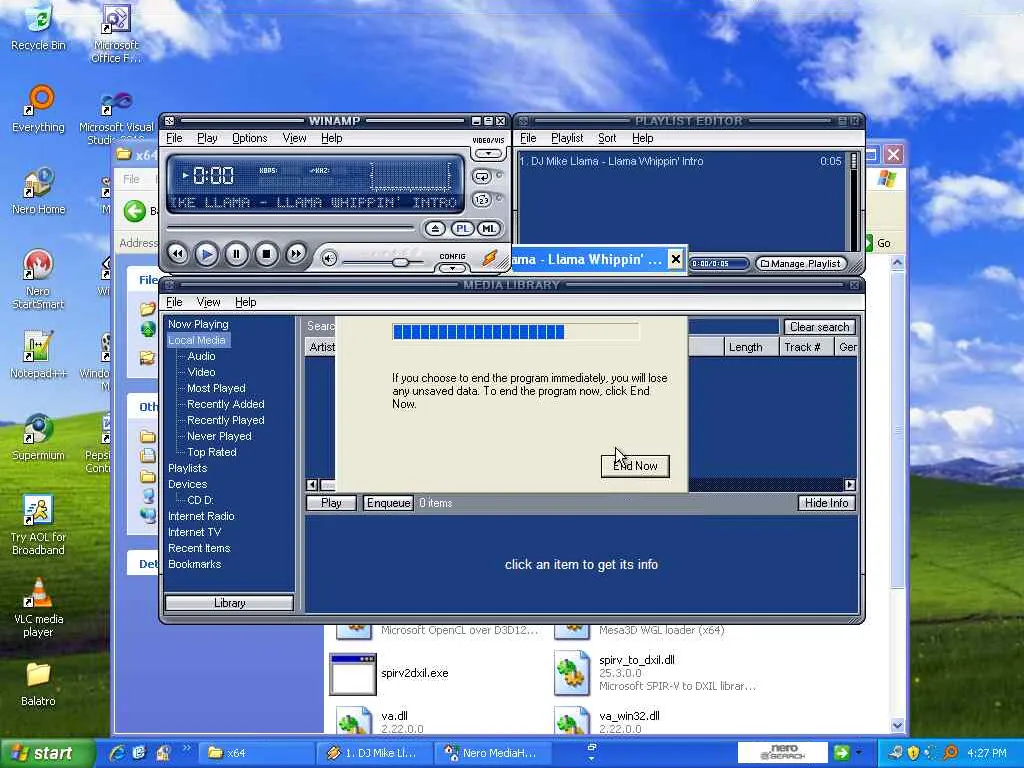
Task: Click End Now button in dialog
Action: pos(635,466)
